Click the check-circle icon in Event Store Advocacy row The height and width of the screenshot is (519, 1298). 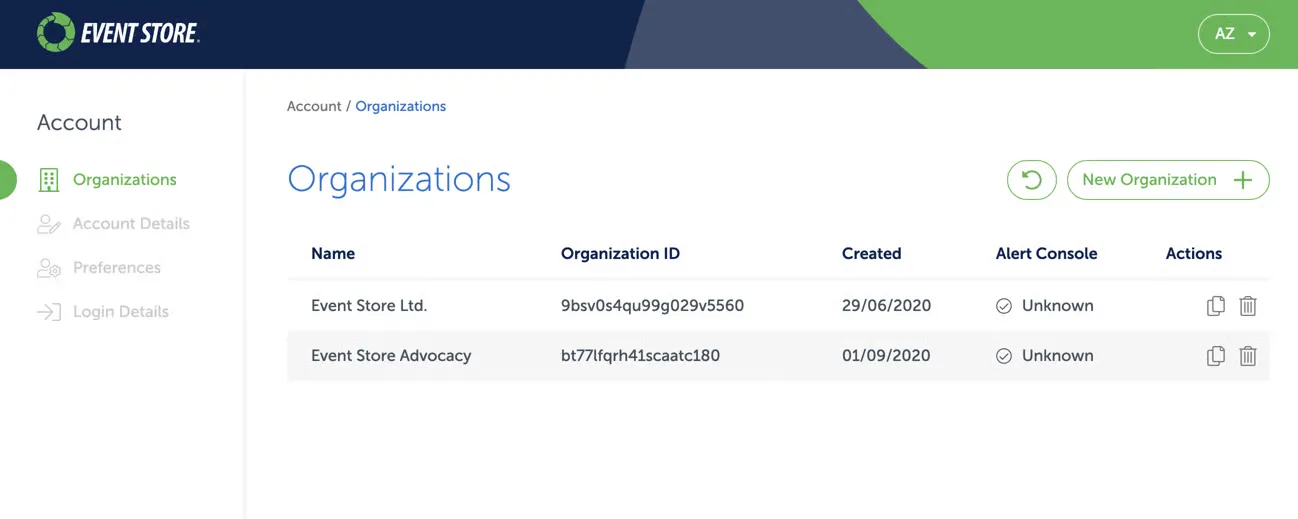pos(1004,356)
